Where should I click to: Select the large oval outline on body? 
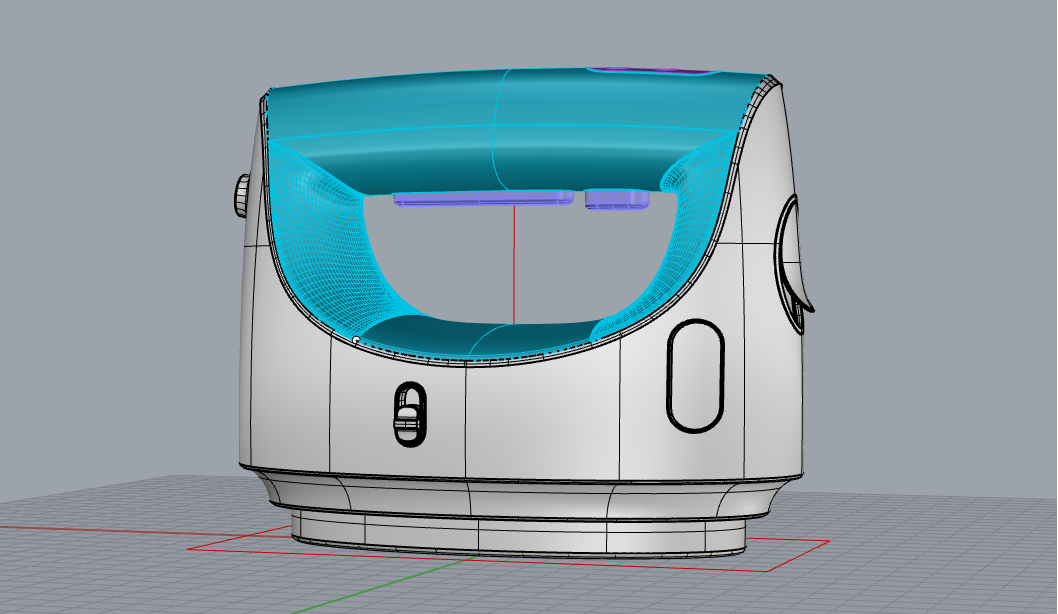pos(695,376)
